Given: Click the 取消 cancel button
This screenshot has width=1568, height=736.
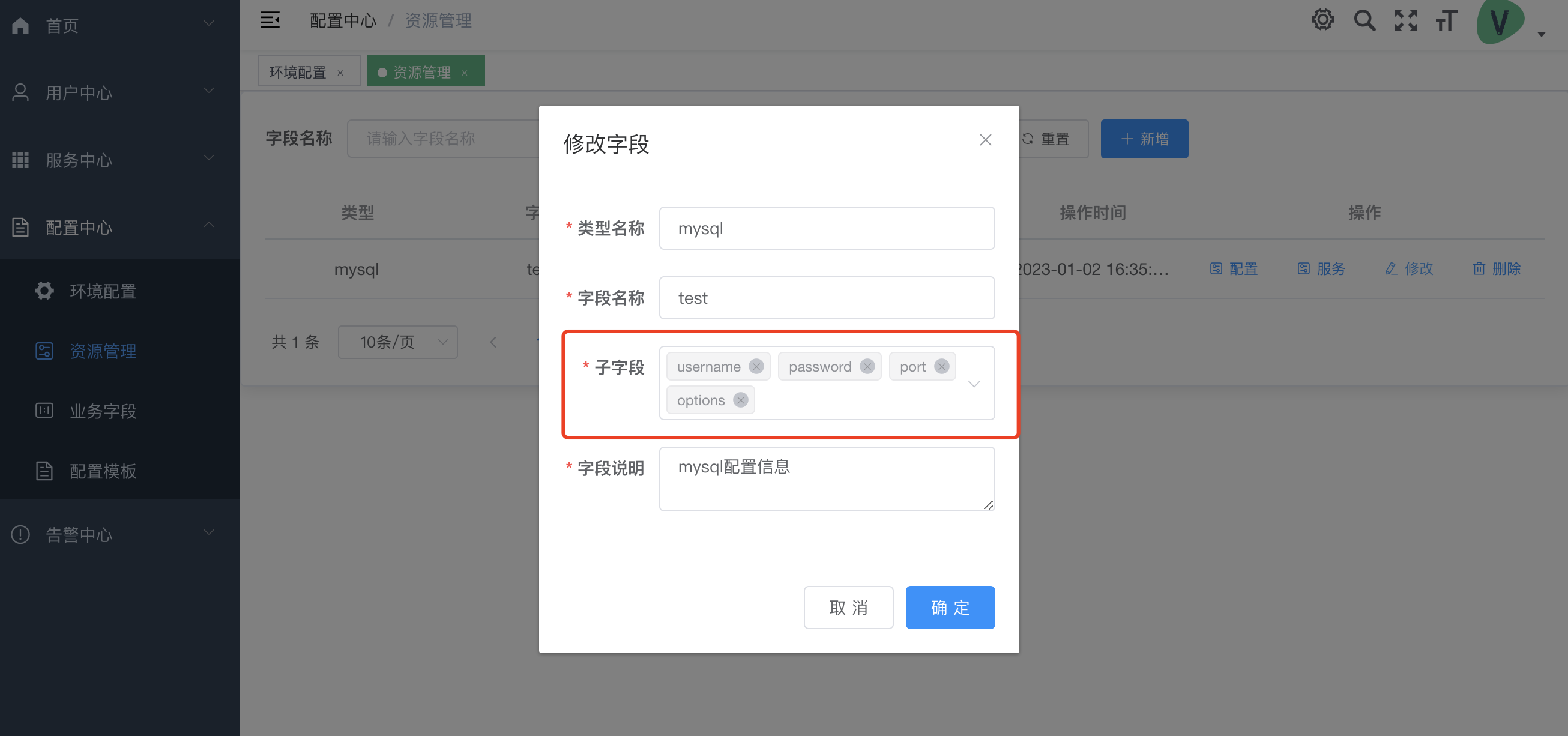Looking at the screenshot, I should [x=848, y=607].
